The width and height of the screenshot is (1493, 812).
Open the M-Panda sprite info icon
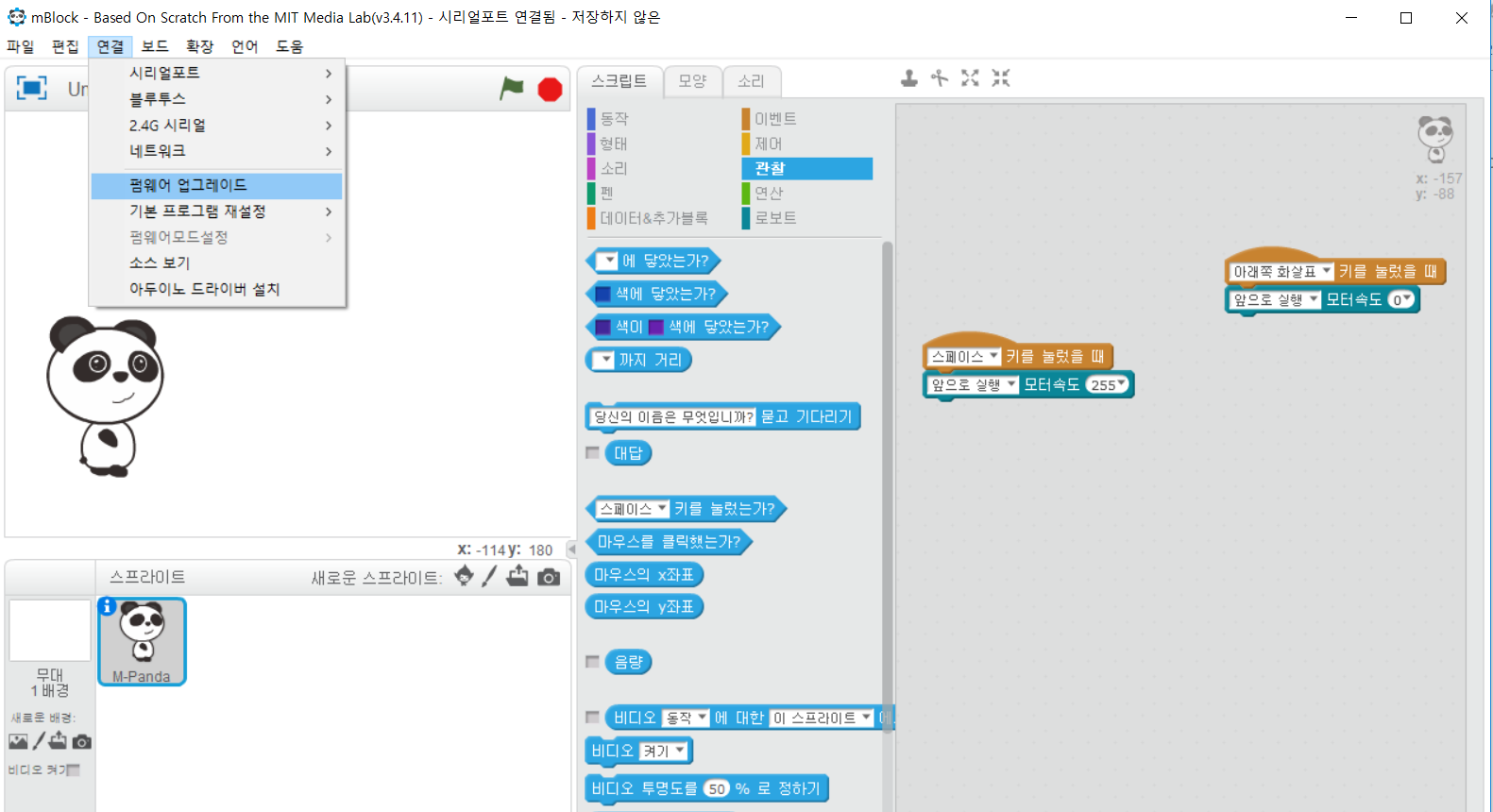pyautogui.click(x=108, y=606)
